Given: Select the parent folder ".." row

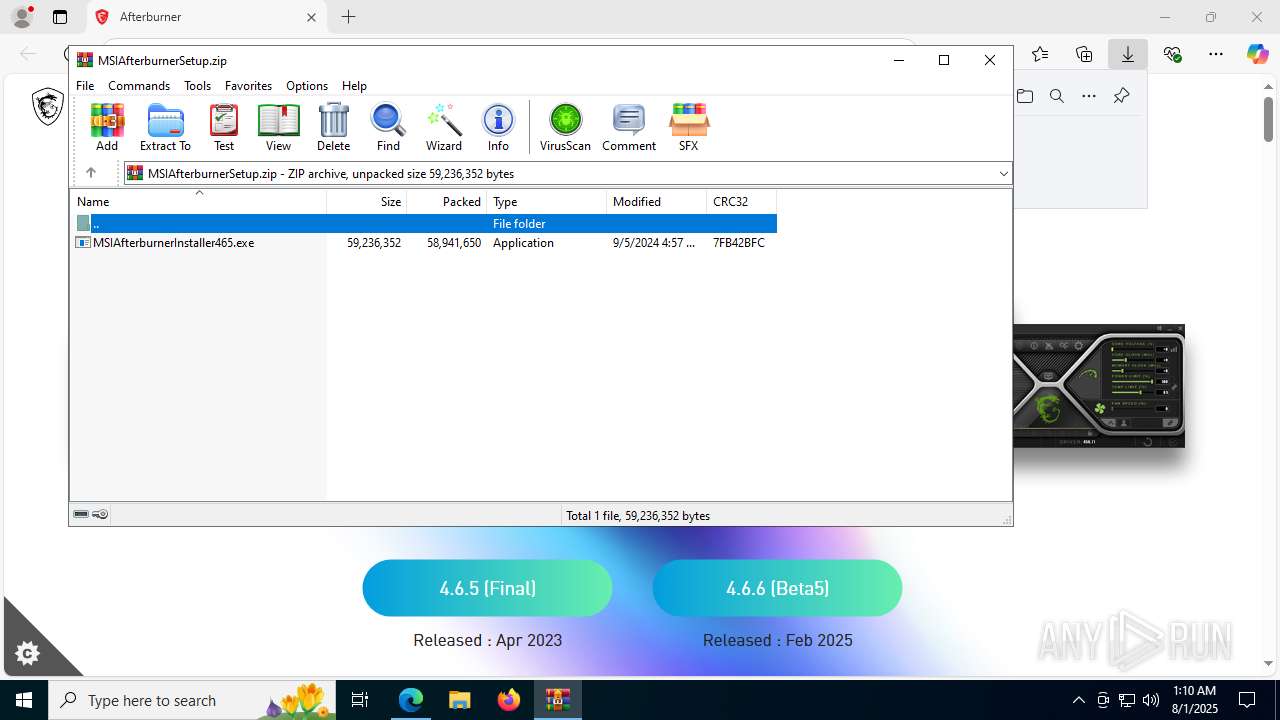Looking at the screenshot, I should pyautogui.click(x=424, y=224).
